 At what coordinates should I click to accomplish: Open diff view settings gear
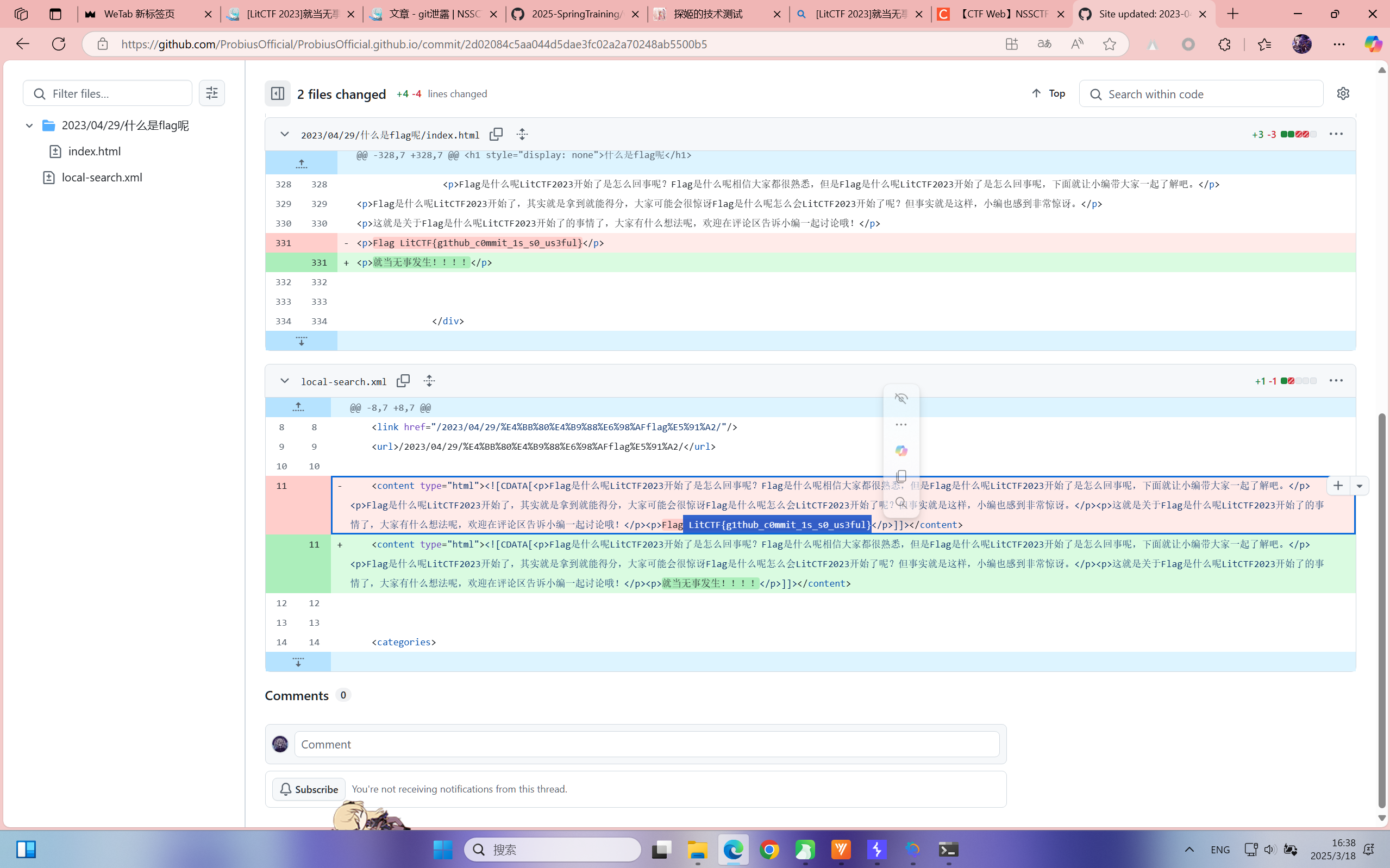point(1342,93)
